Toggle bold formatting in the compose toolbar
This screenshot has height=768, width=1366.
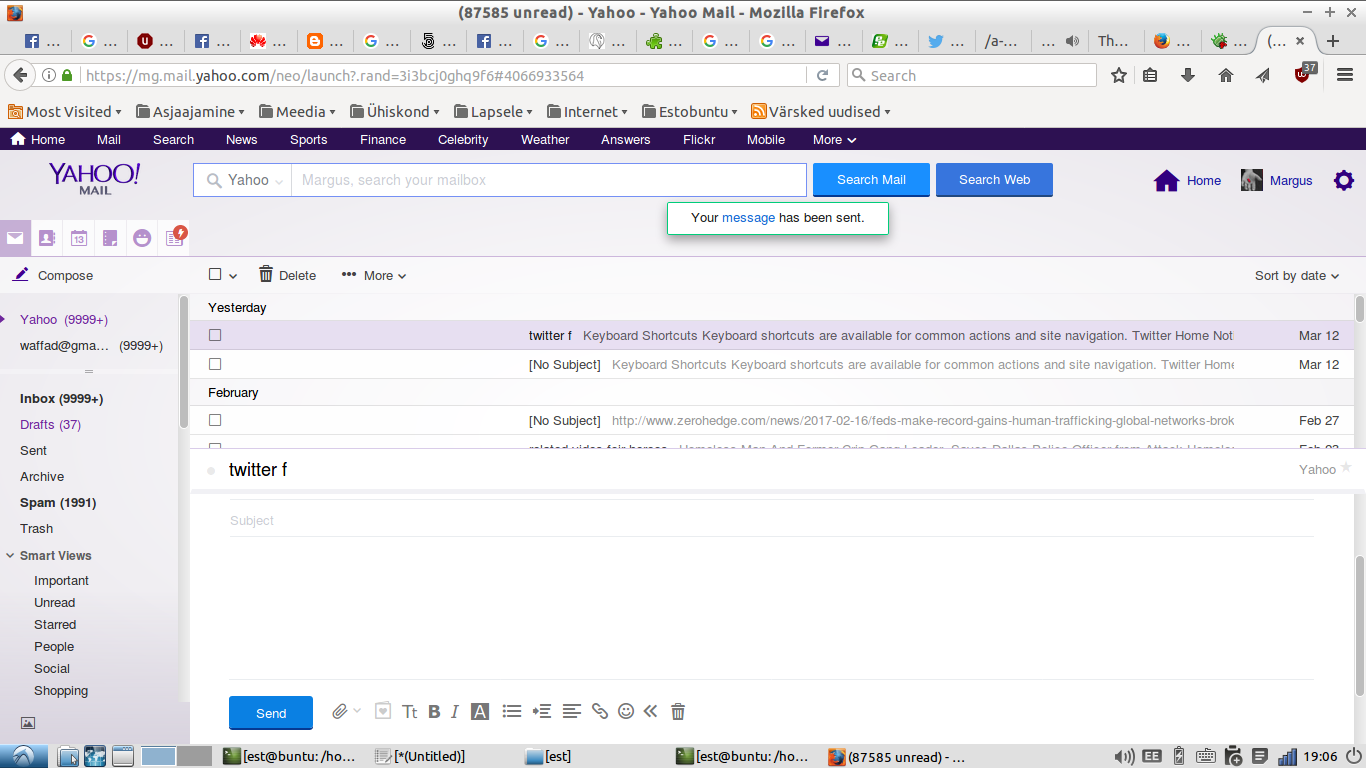pyautogui.click(x=434, y=712)
